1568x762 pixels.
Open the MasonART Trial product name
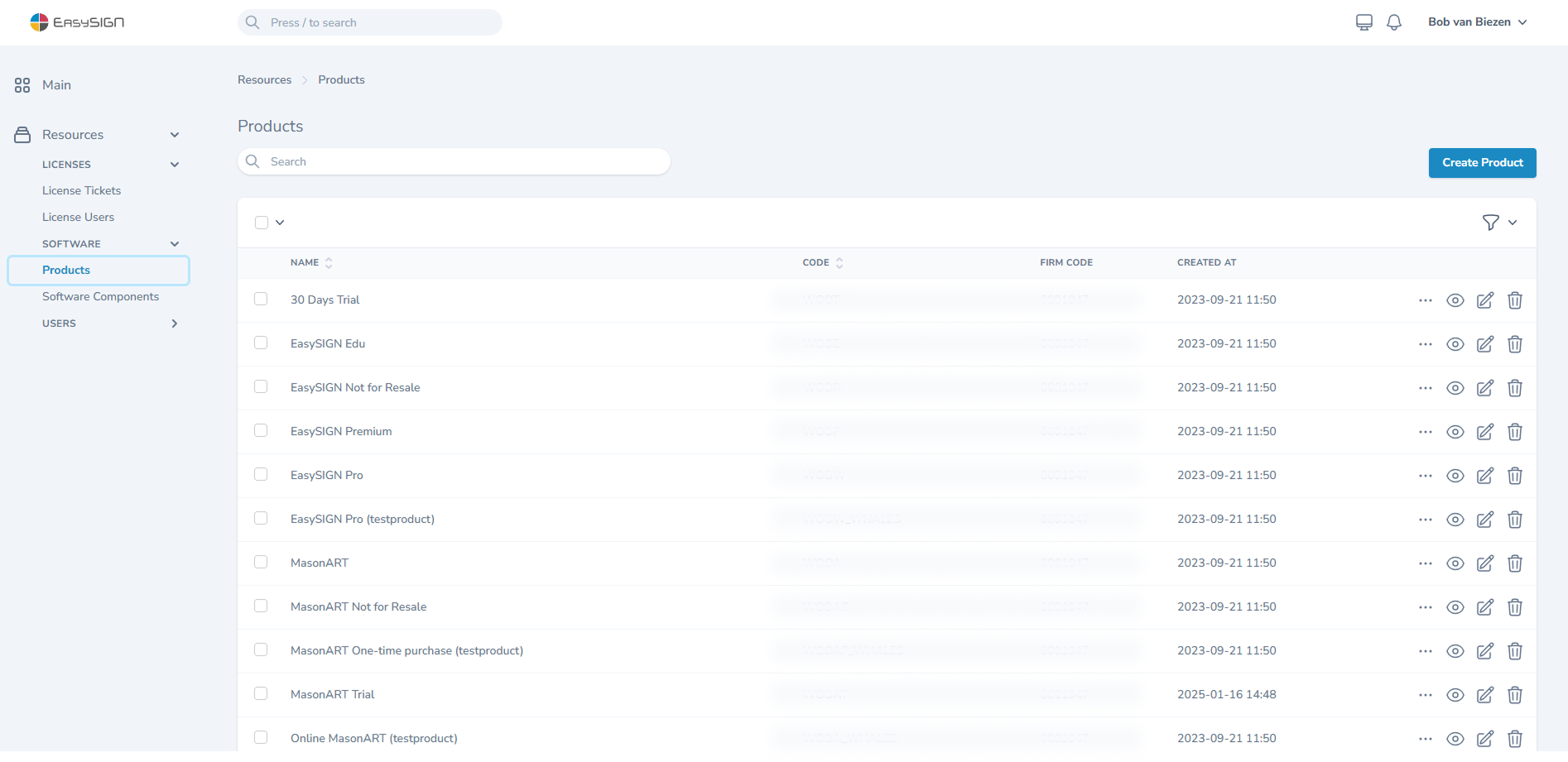tap(332, 694)
